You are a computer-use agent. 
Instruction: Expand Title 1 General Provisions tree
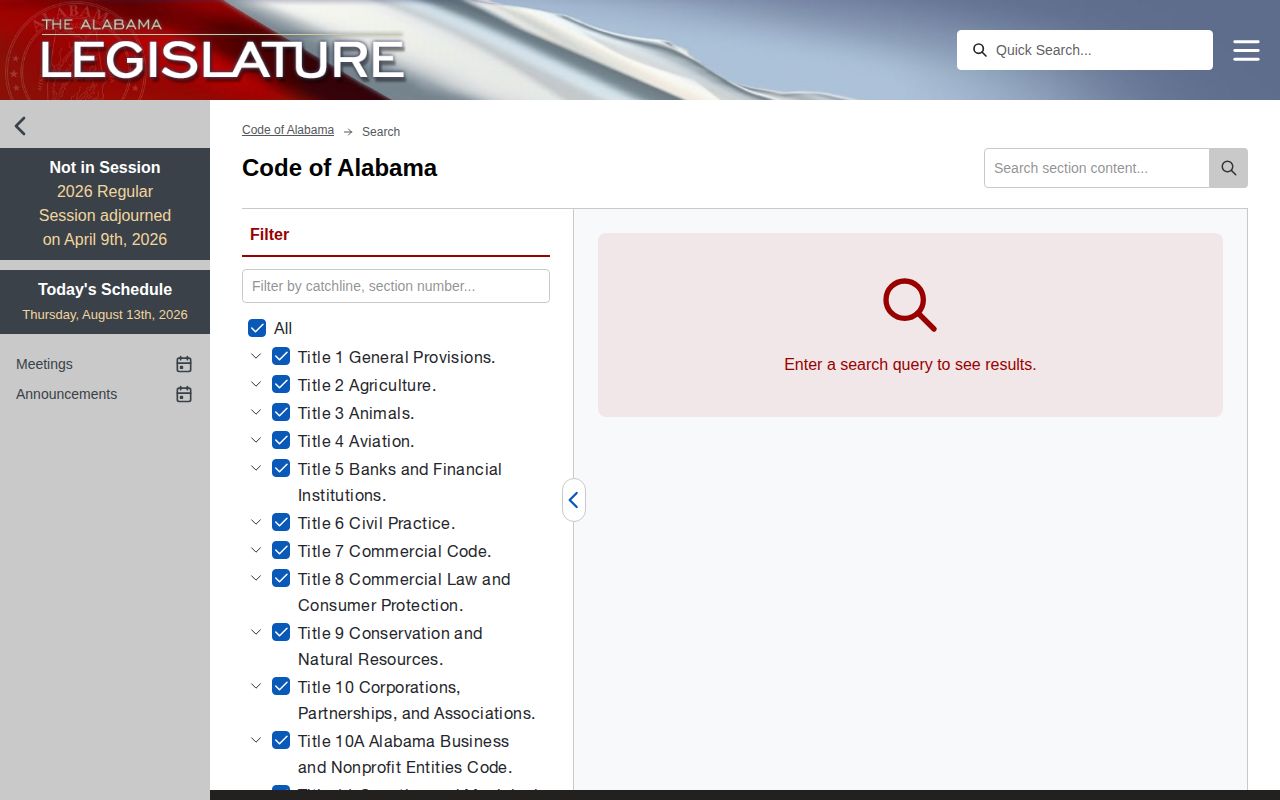point(256,356)
